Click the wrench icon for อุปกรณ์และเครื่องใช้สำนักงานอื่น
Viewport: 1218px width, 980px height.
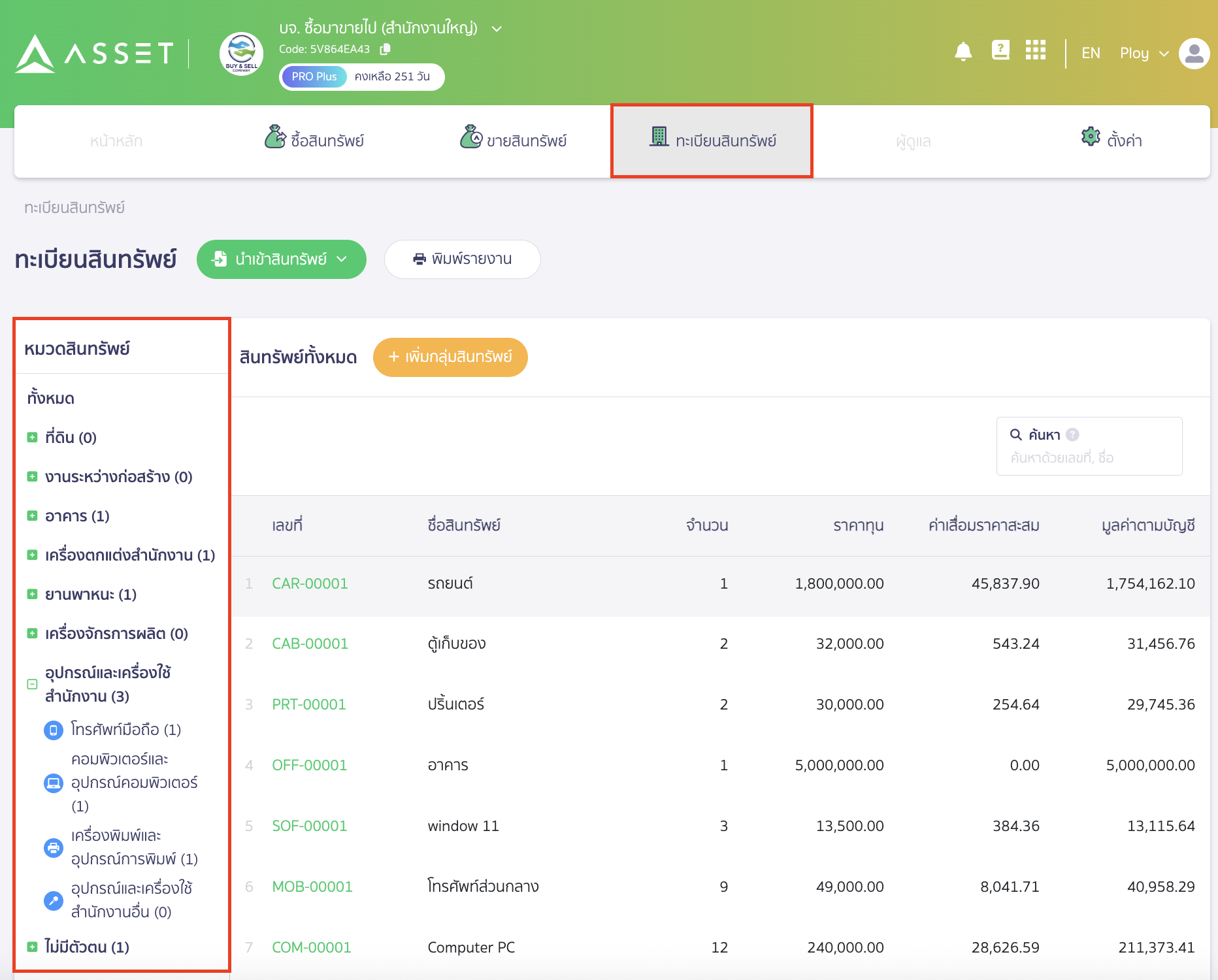click(53, 900)
